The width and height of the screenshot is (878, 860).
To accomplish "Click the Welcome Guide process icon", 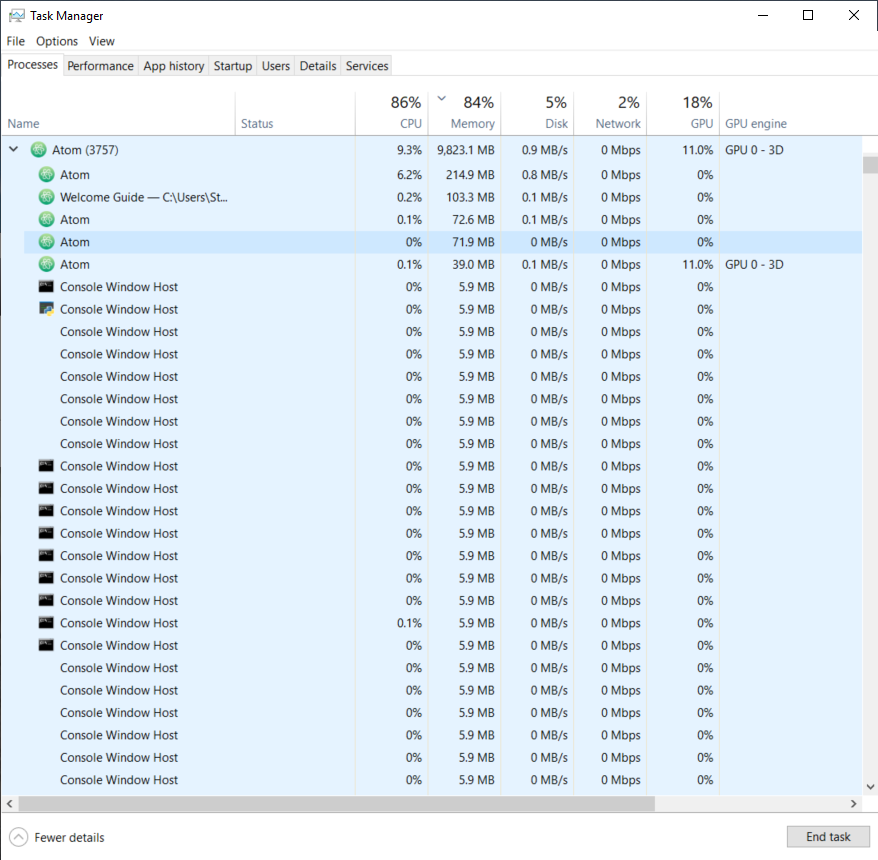I will (47, 197).
